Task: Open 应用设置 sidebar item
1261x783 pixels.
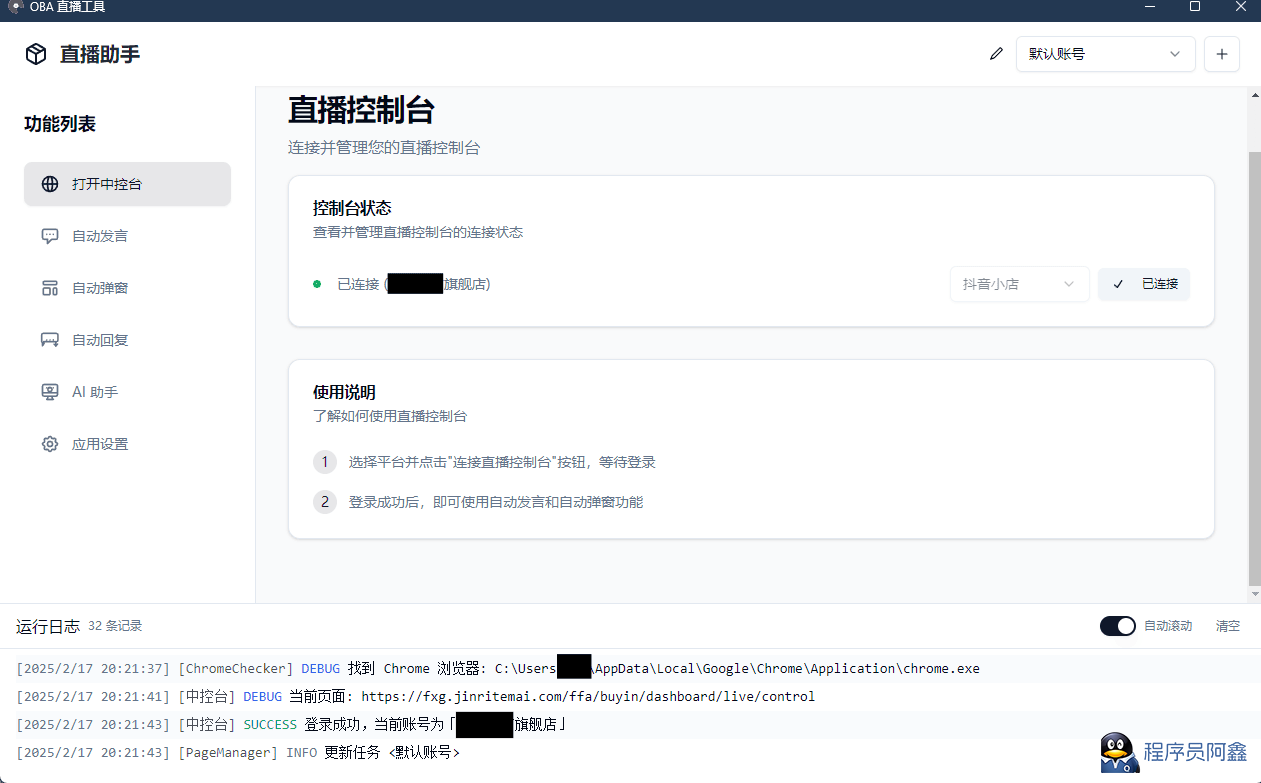Action: point(127,444)
